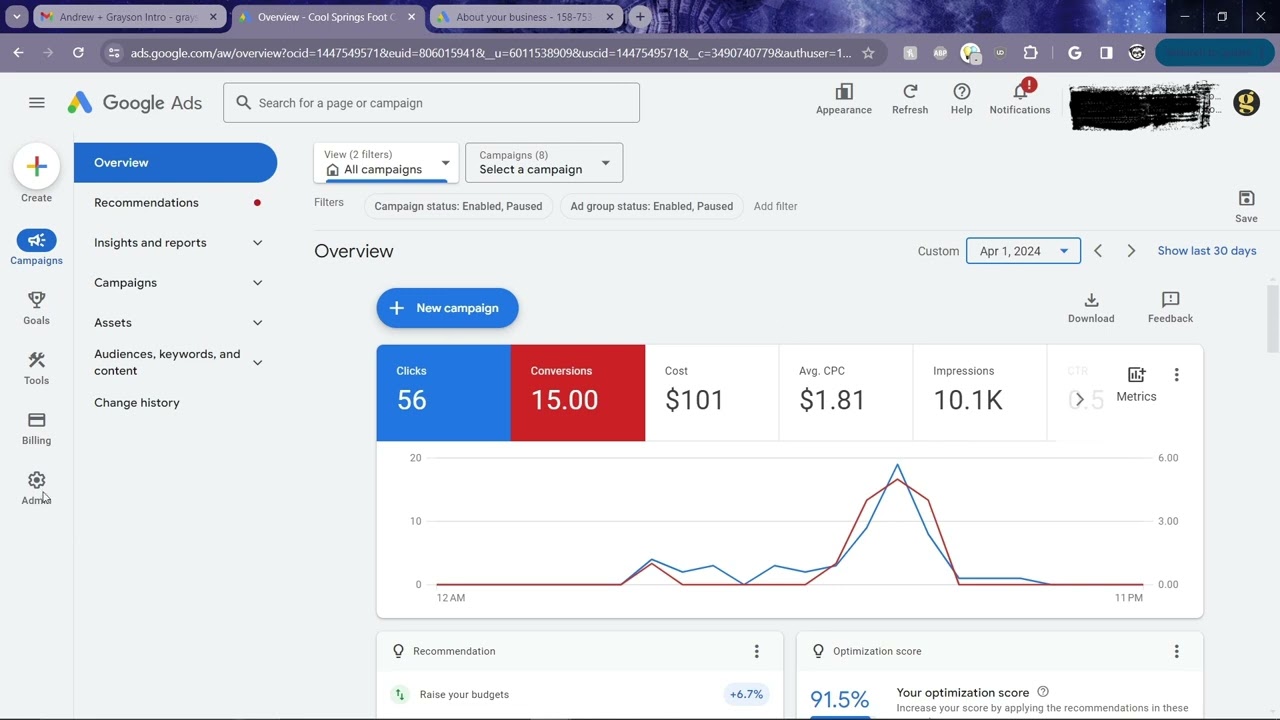Open Optimization score card three-dot menu
This screenshot has height=720, width=1280.
click(x=1176, y=651)
